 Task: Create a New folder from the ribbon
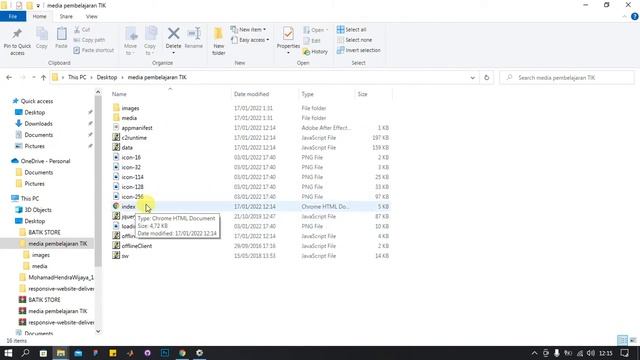[x=219, y=41]
